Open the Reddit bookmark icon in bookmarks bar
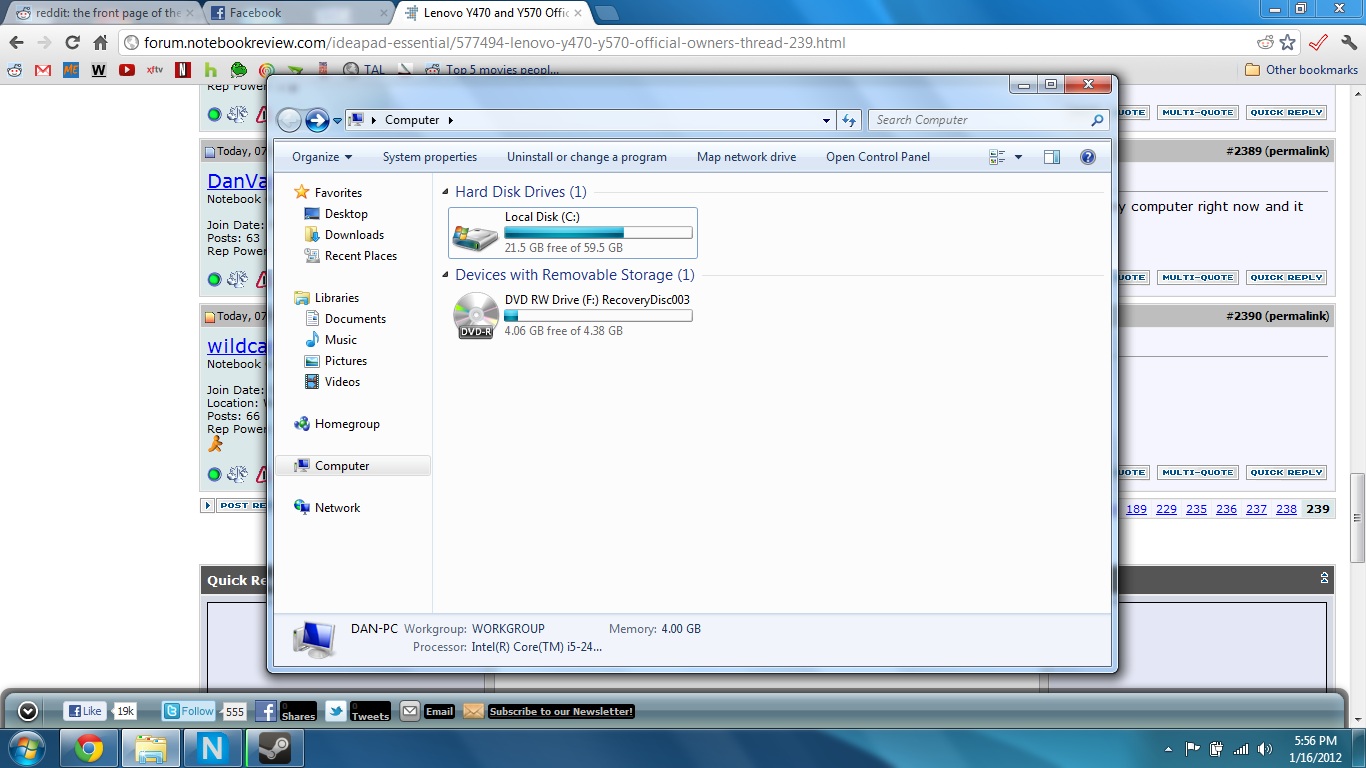 [x=15, y=70]
